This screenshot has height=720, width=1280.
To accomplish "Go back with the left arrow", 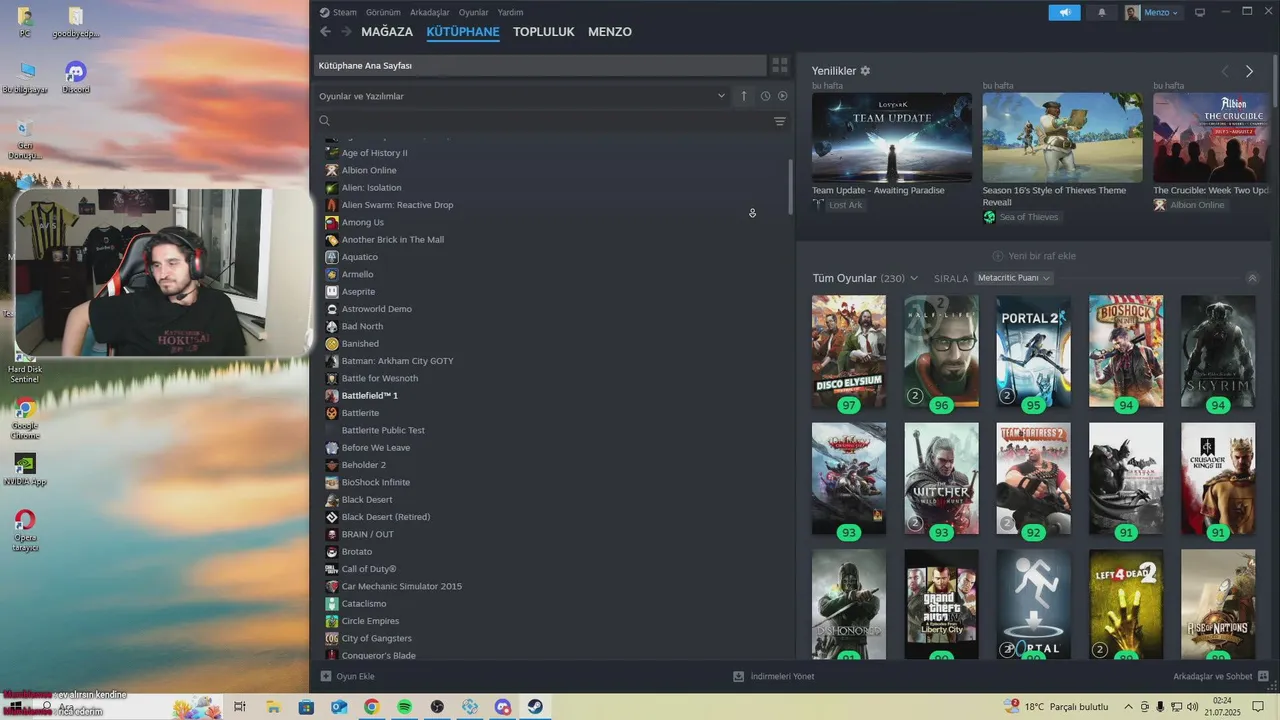I will (x=325, y=32).
